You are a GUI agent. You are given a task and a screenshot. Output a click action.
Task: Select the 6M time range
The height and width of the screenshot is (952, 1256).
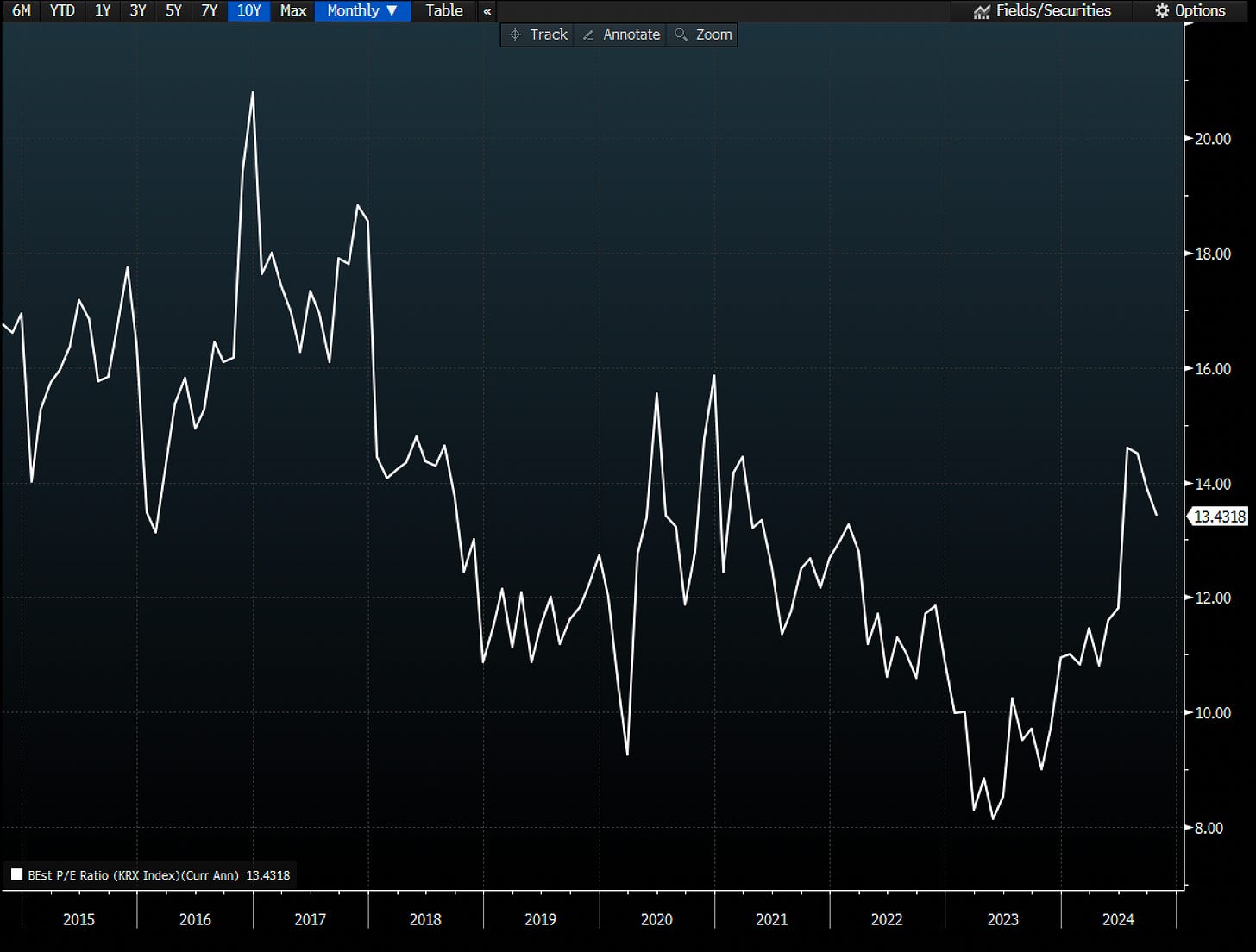click(21, 10)
